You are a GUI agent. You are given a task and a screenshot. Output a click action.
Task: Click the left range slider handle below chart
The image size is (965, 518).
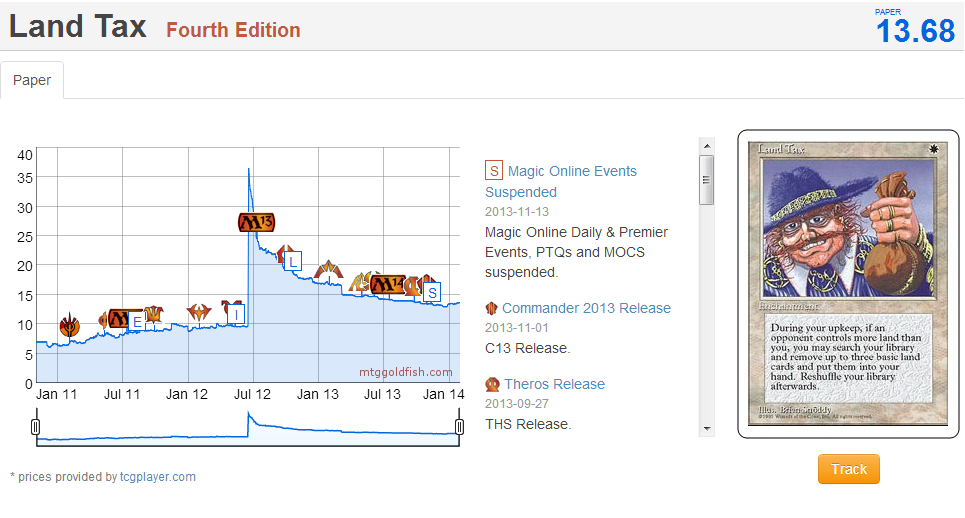click(x=36, y=428)
